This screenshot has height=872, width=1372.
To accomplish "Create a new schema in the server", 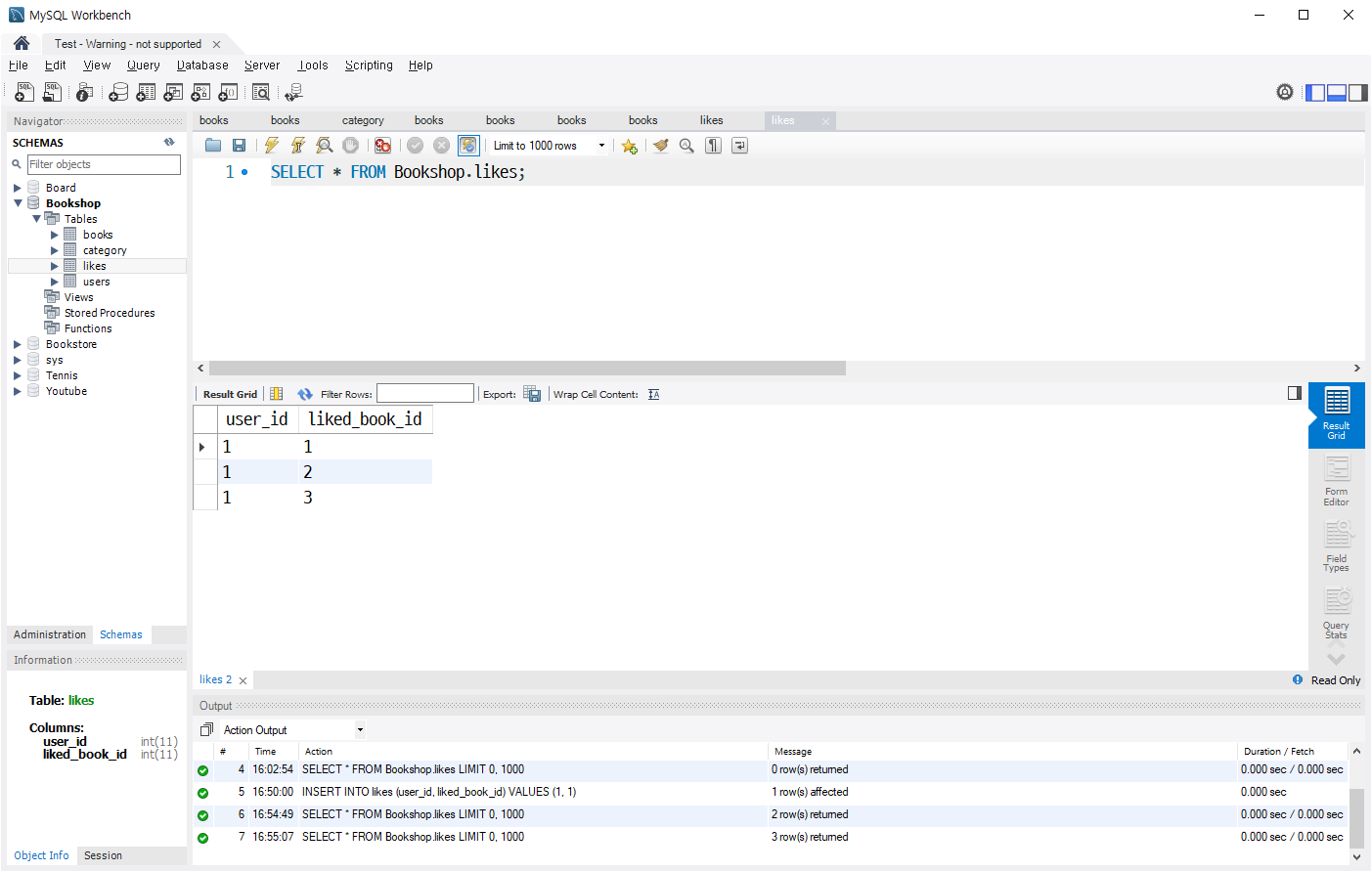I will [x=118, y=92].
